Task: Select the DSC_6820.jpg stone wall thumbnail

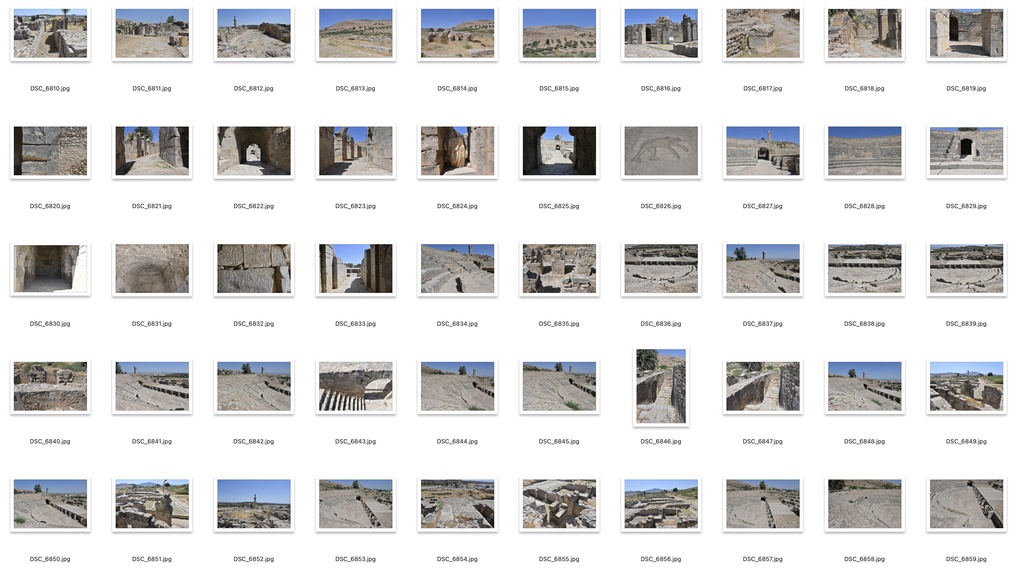Action: (x=50, y=151)
